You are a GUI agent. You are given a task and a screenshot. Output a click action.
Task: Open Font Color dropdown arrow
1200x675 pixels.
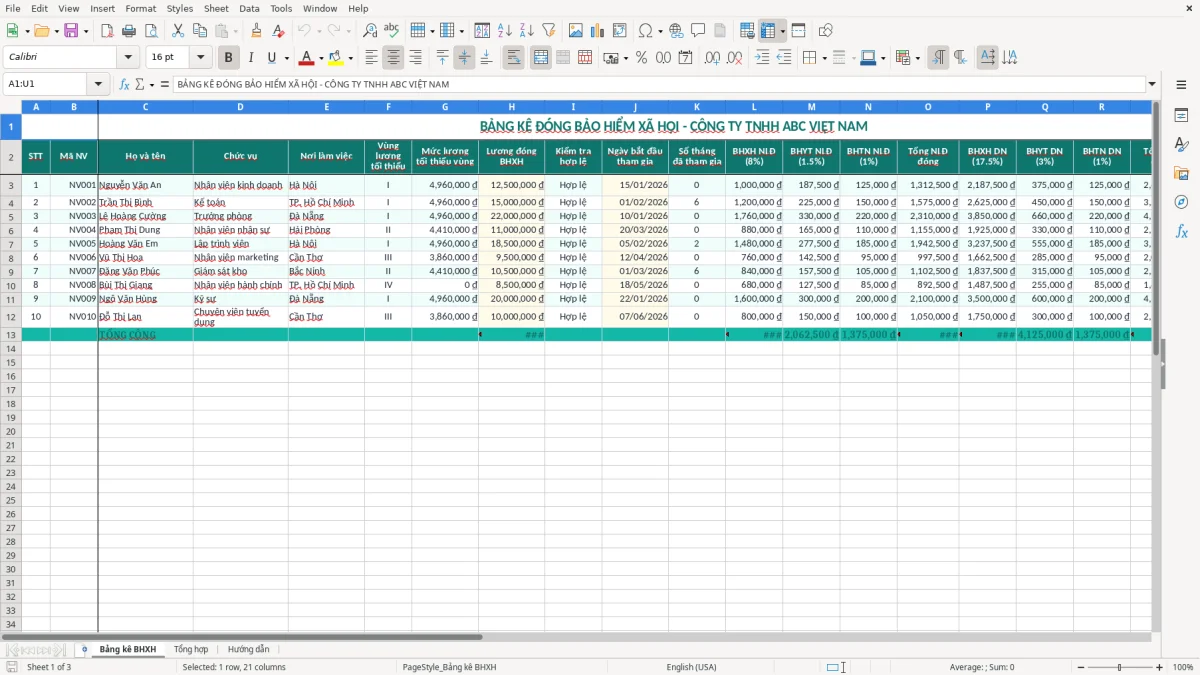[321, 58]
